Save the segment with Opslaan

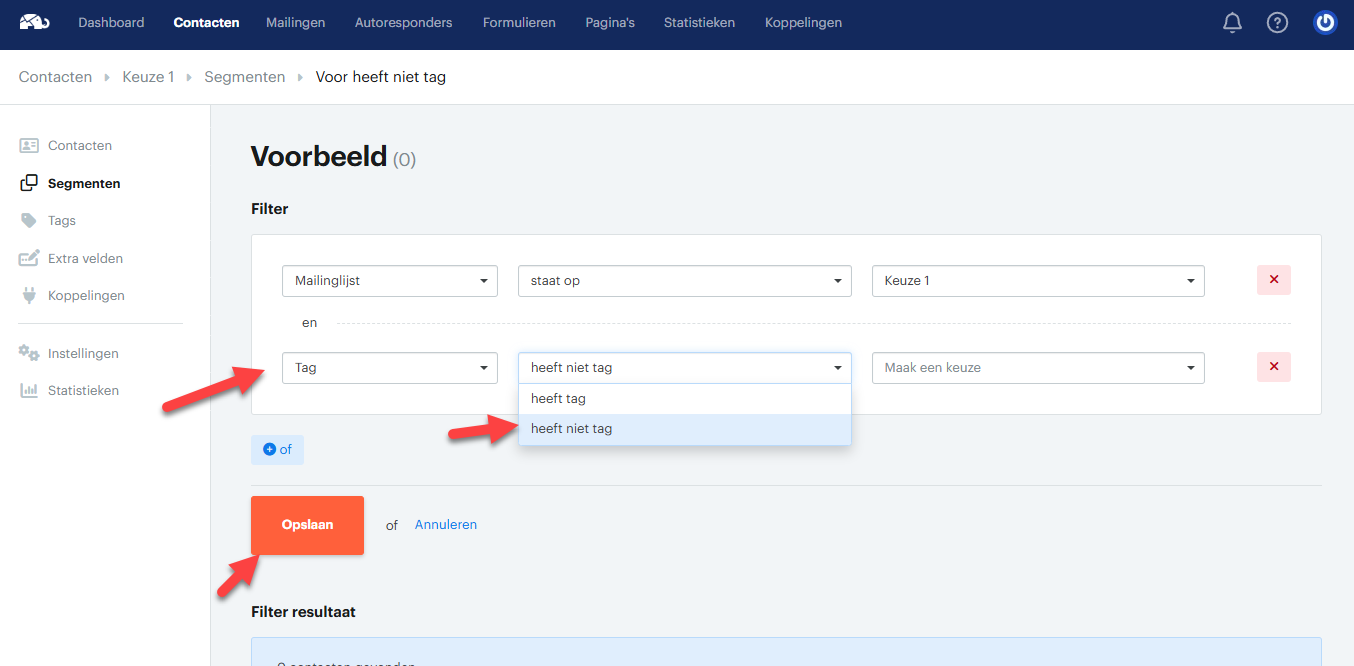click(307, 525)
